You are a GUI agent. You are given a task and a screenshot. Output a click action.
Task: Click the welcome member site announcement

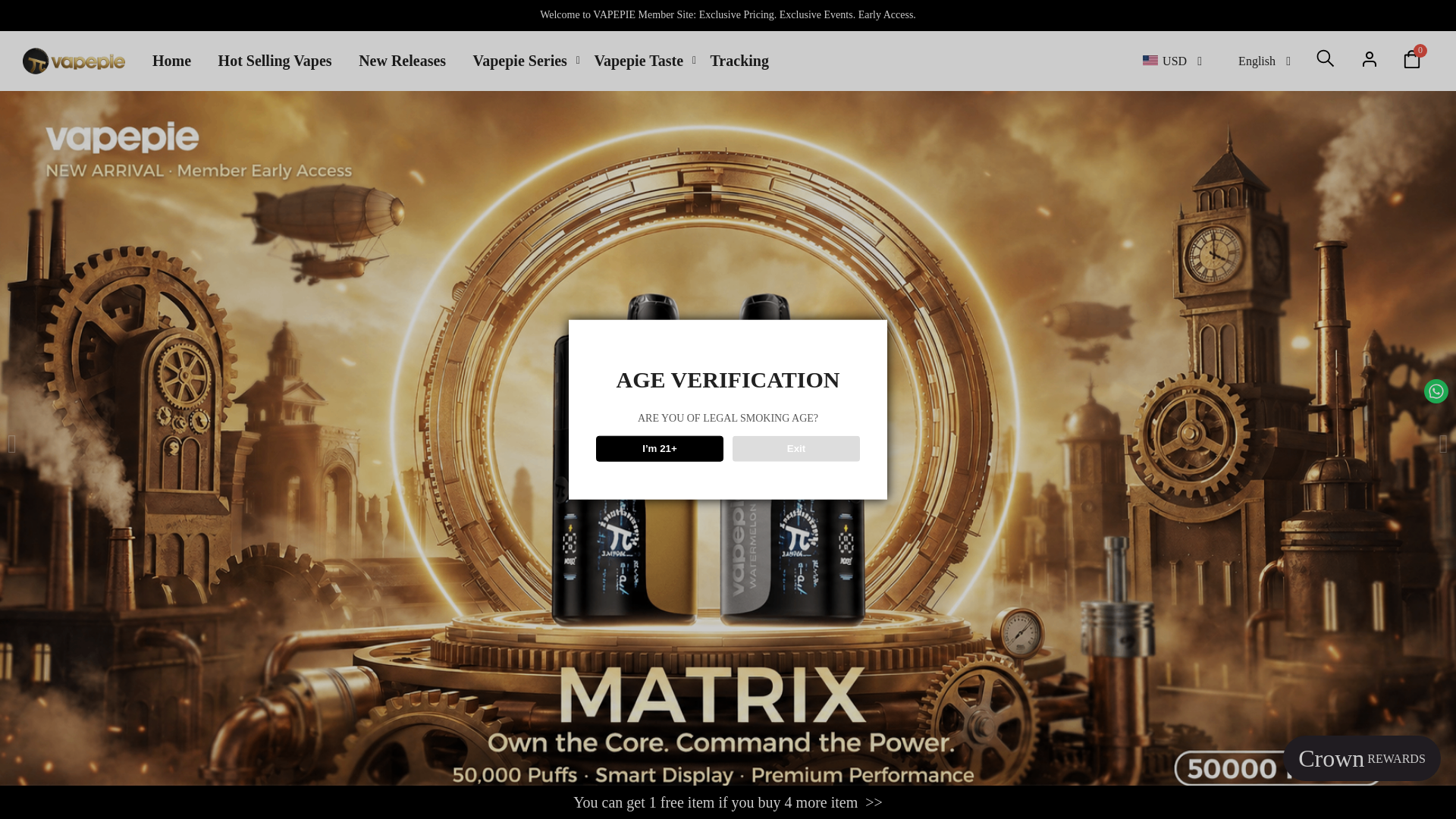tap(728, 15)
